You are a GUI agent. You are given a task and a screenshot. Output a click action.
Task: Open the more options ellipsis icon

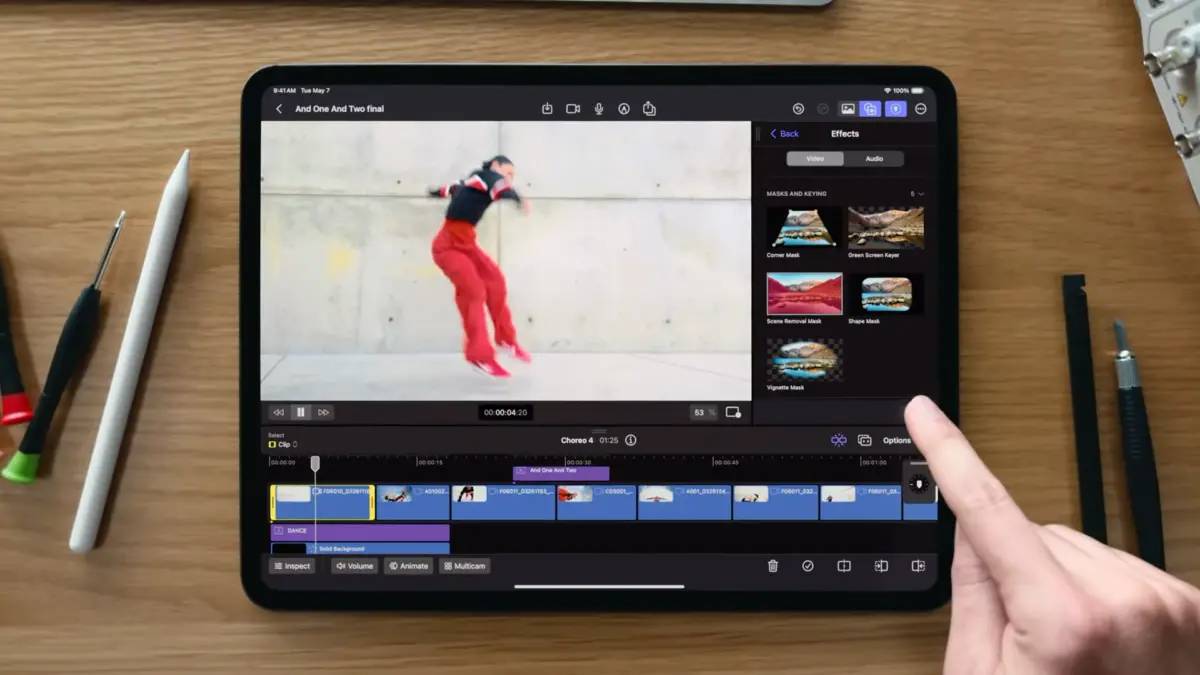click(x=921, y=109)
